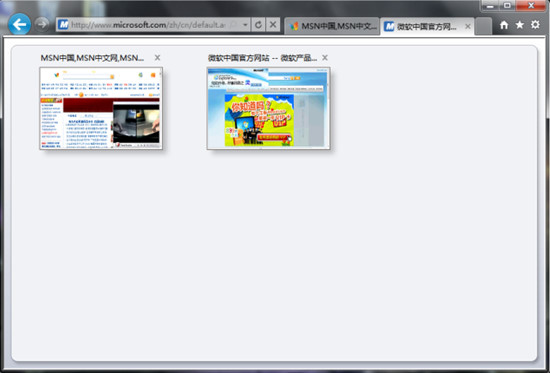The image size is (550, 373).
Task: Close the browser window
Action: [x=531, y=6]
